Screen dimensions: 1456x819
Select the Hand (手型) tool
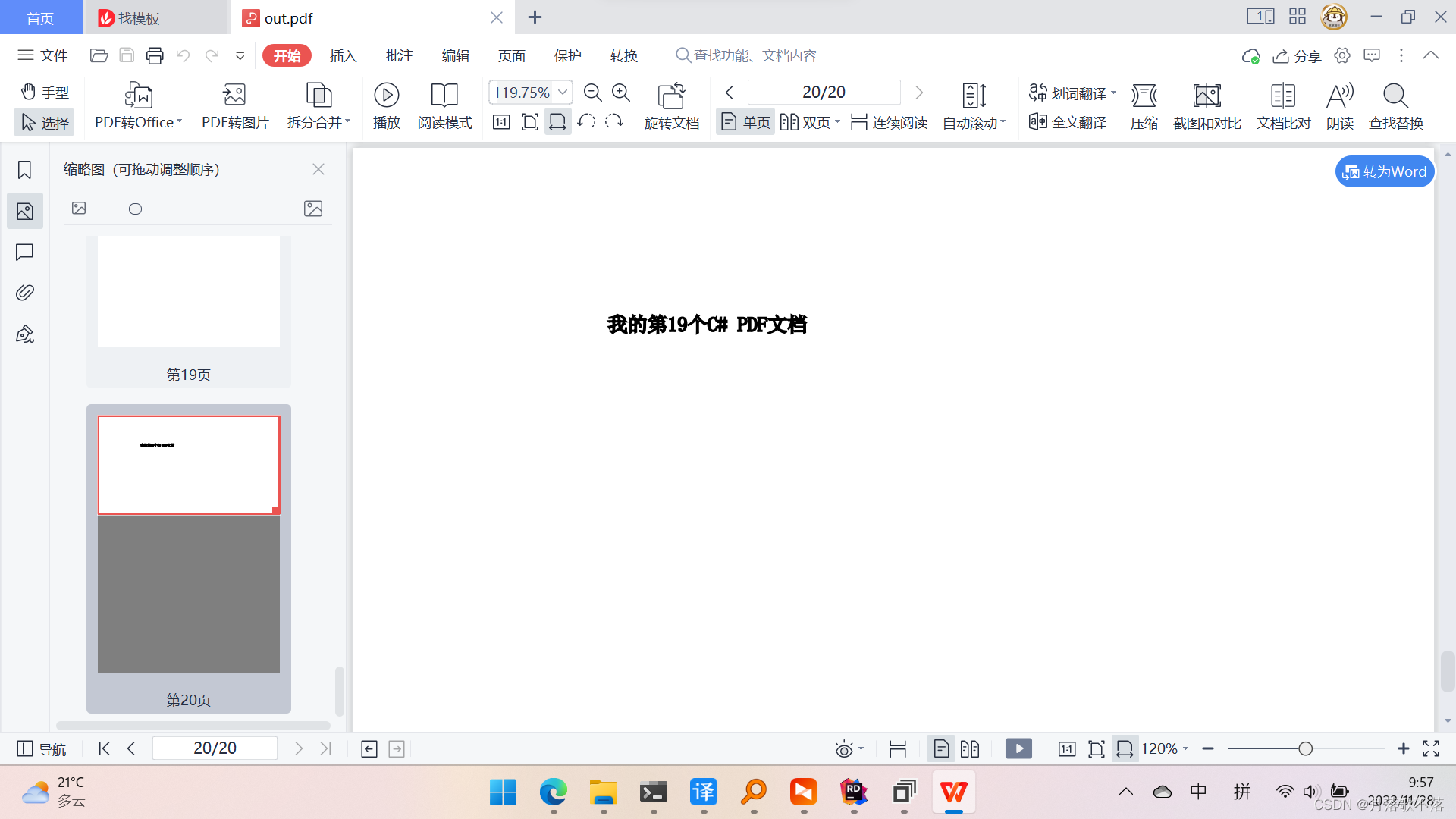pos(44,92)
